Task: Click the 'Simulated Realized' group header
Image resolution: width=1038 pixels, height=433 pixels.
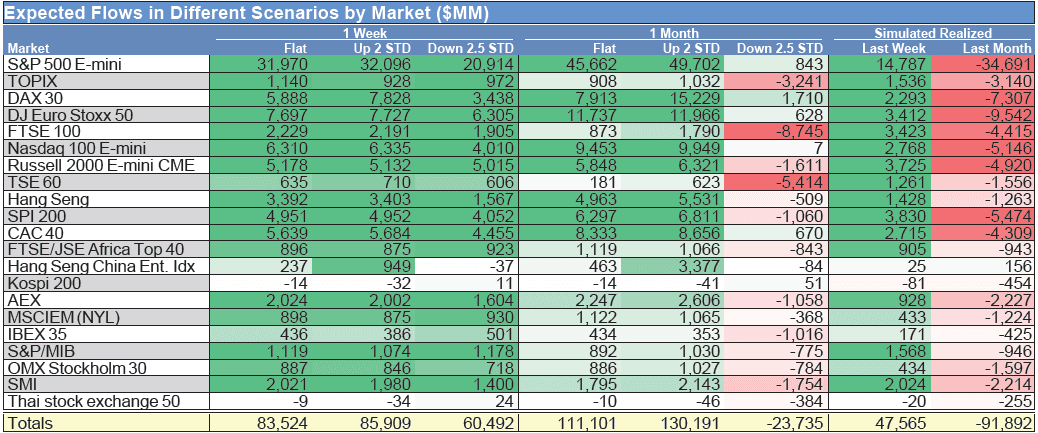Action: pos(933,32)
